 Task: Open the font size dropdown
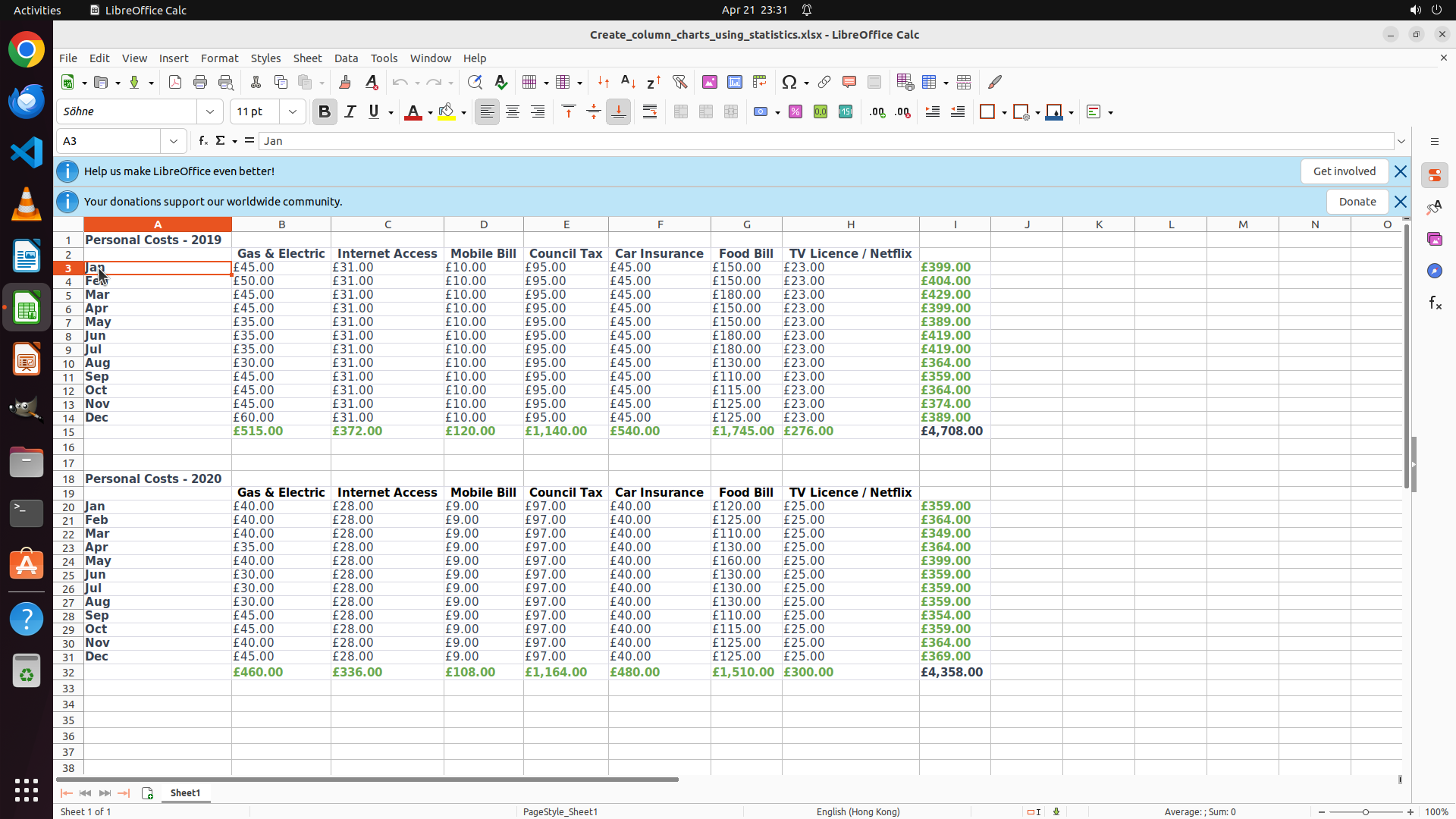click(293, 112)
